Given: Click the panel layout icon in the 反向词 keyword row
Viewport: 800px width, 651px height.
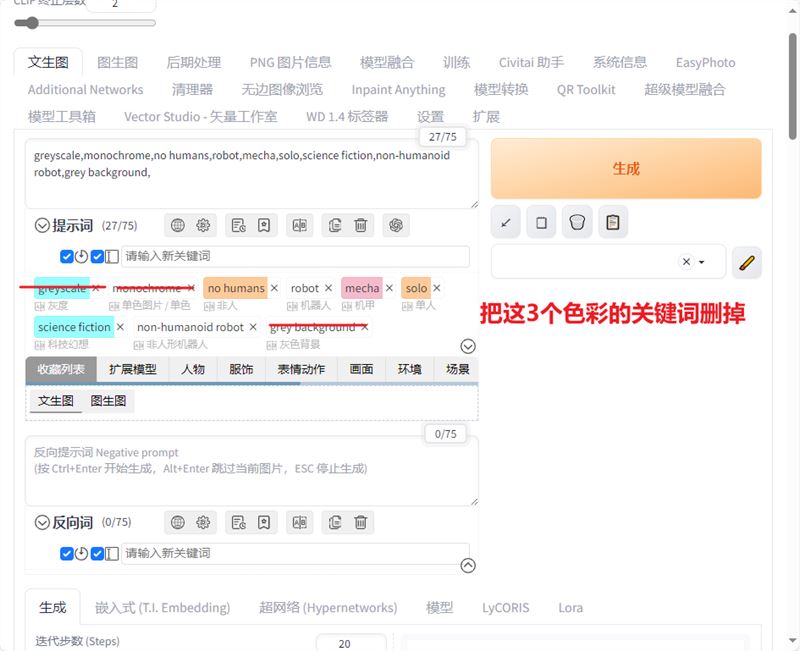Looking at the screenshot, I should [x=112, y=553].
